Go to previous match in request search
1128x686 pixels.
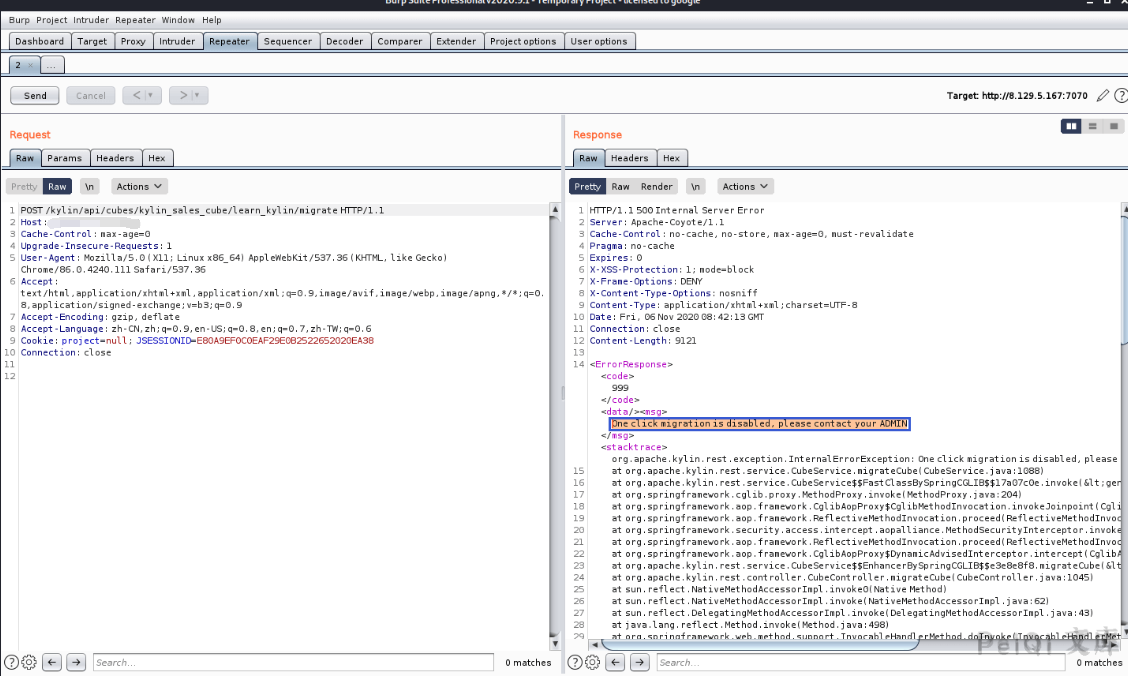pos(52,662)
